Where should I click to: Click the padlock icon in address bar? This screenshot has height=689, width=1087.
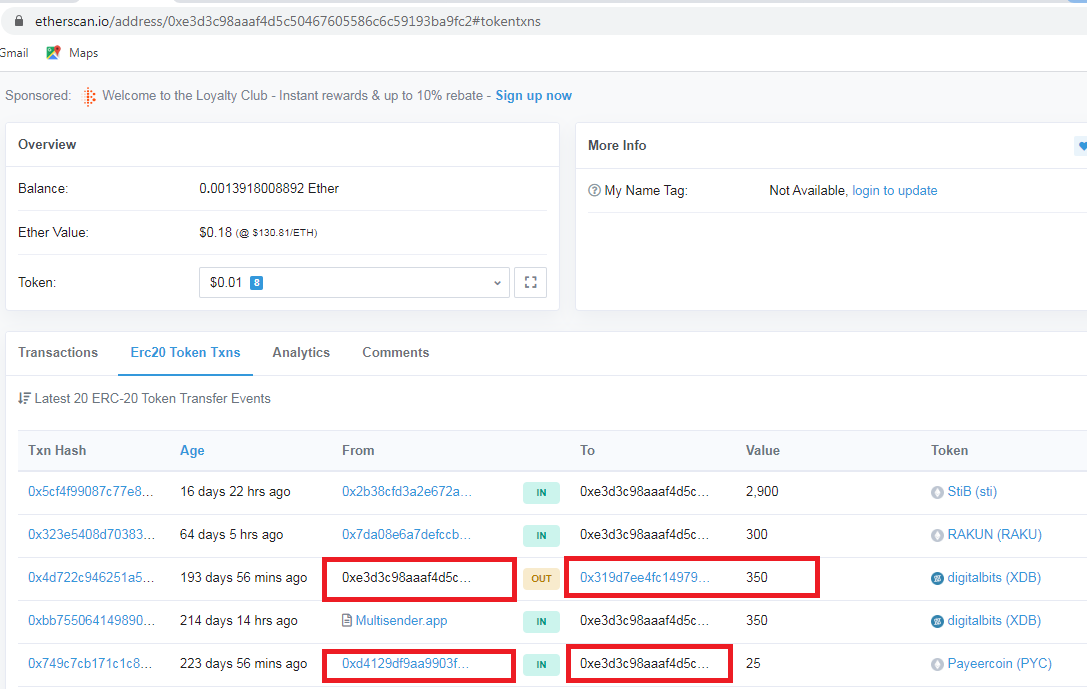click(19, 21)
